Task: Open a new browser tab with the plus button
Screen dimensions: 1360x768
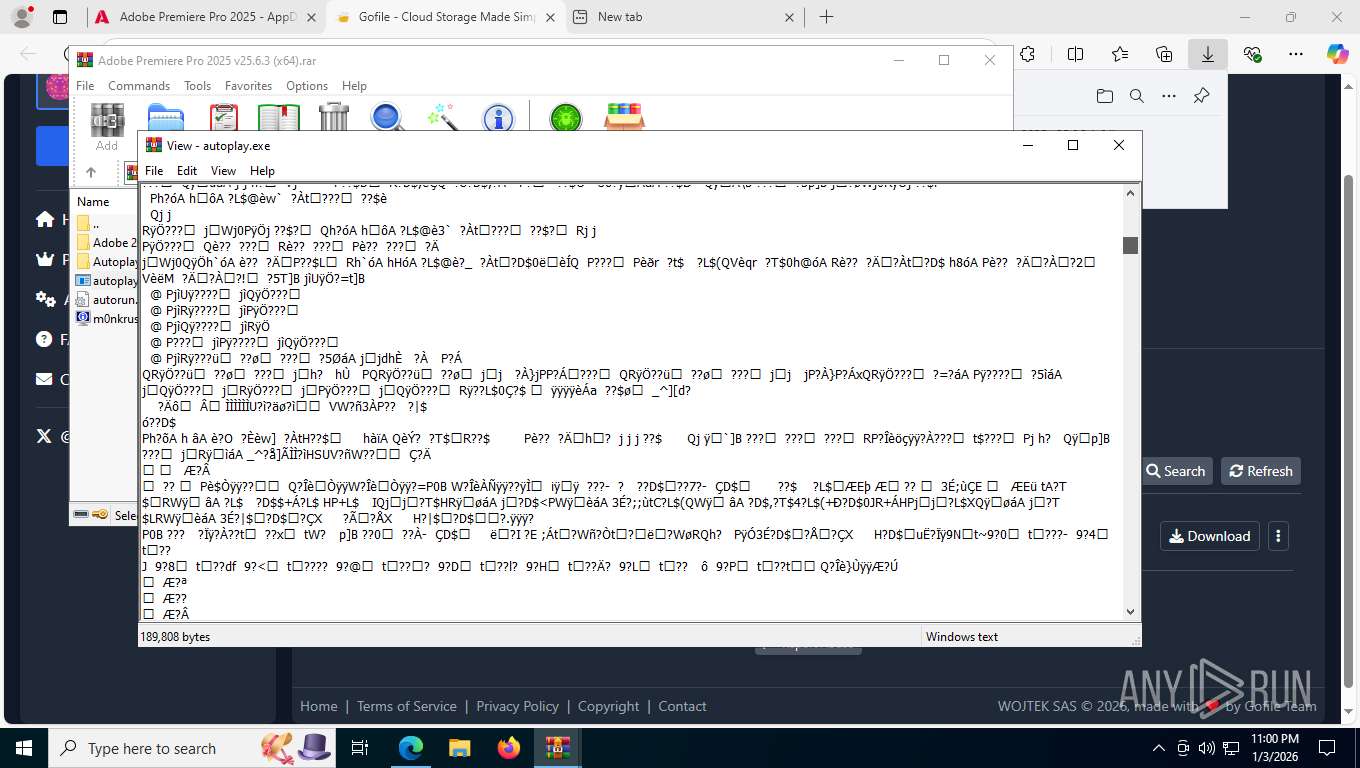Action: click(x=826, y=17)
